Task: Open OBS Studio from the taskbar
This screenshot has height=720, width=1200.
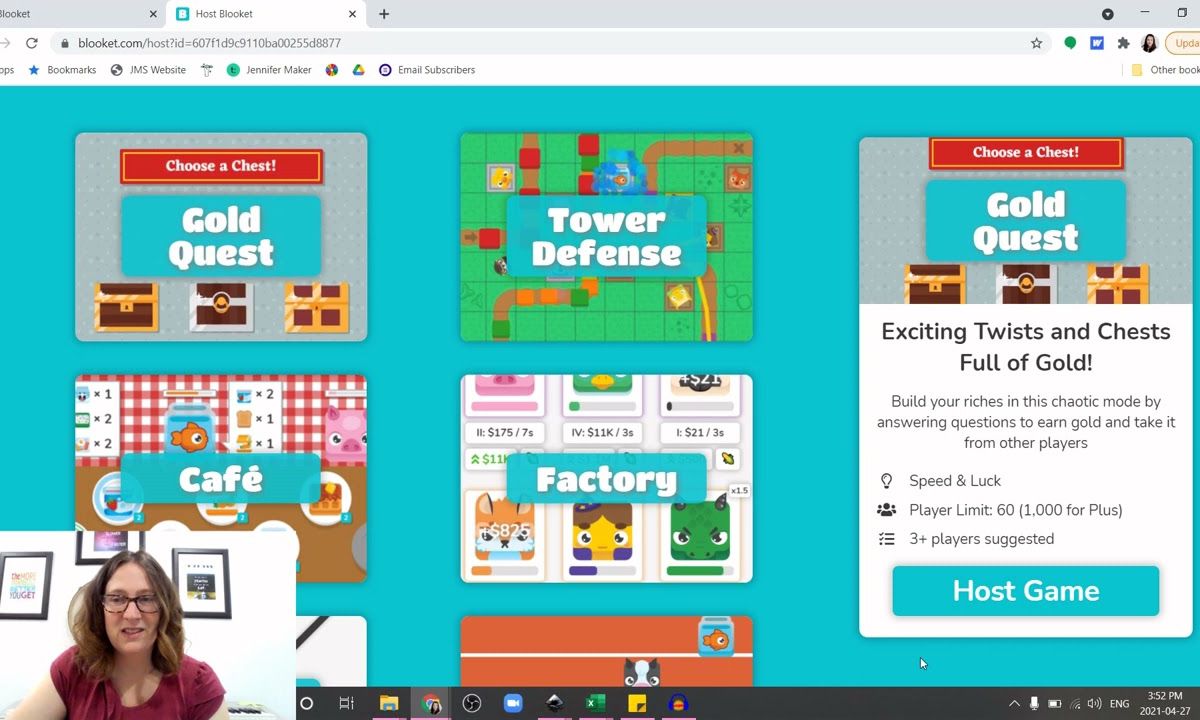Action: tap(472, 703)
